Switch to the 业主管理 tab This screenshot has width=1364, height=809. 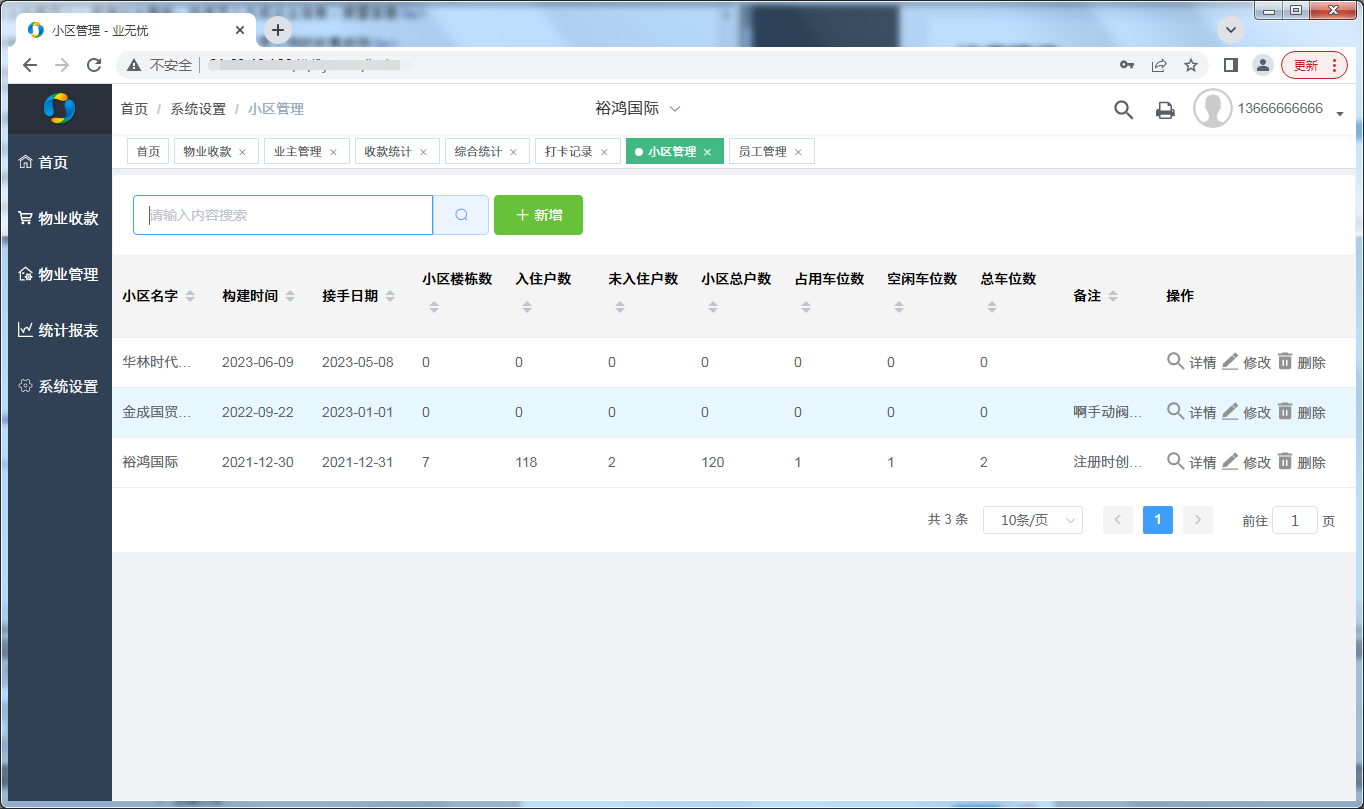pyautogui.click(x=298, y=152)
